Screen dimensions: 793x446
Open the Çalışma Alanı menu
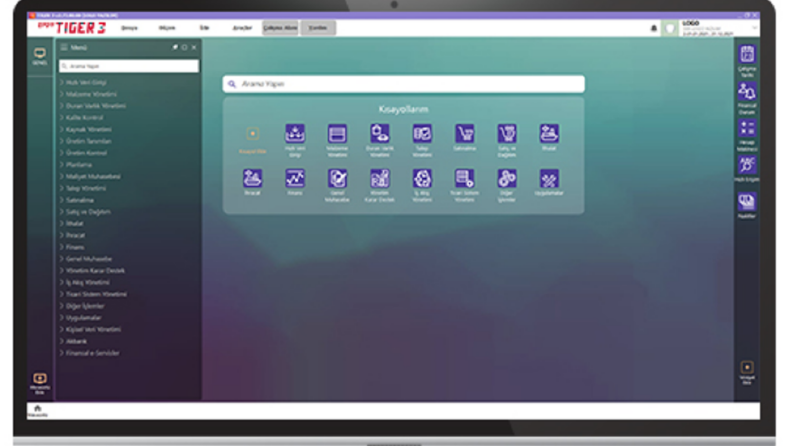click(x=280, y=28)
